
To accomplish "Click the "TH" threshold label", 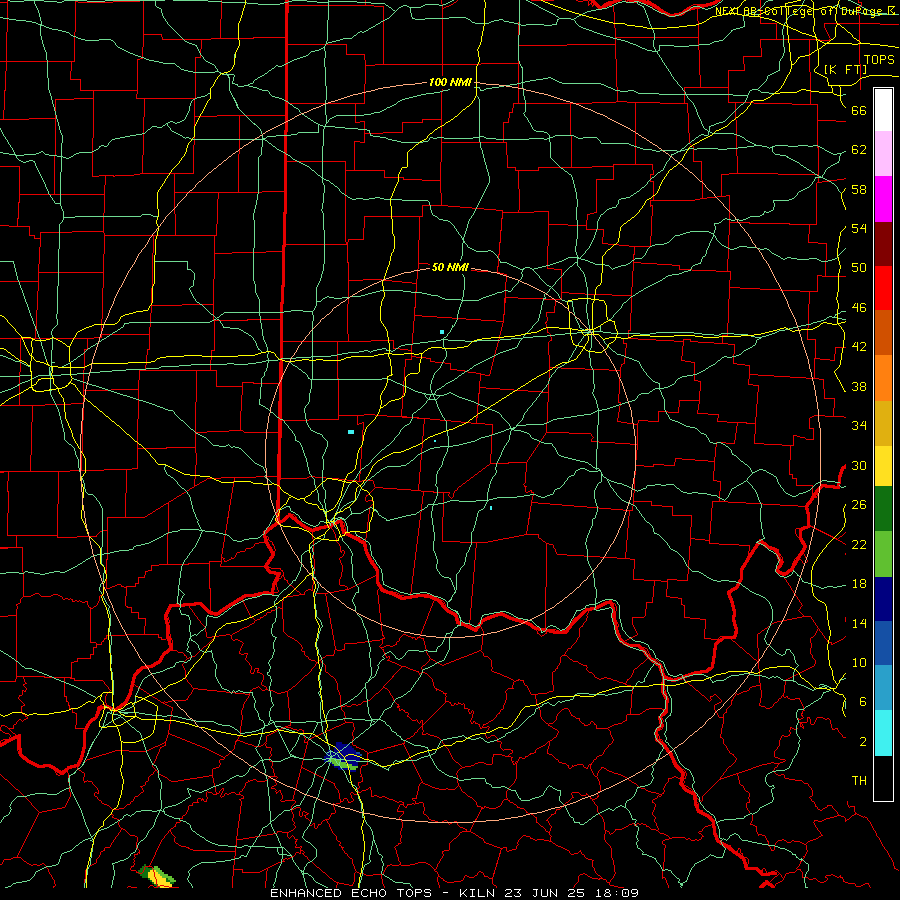I will (x=859, y=781).
